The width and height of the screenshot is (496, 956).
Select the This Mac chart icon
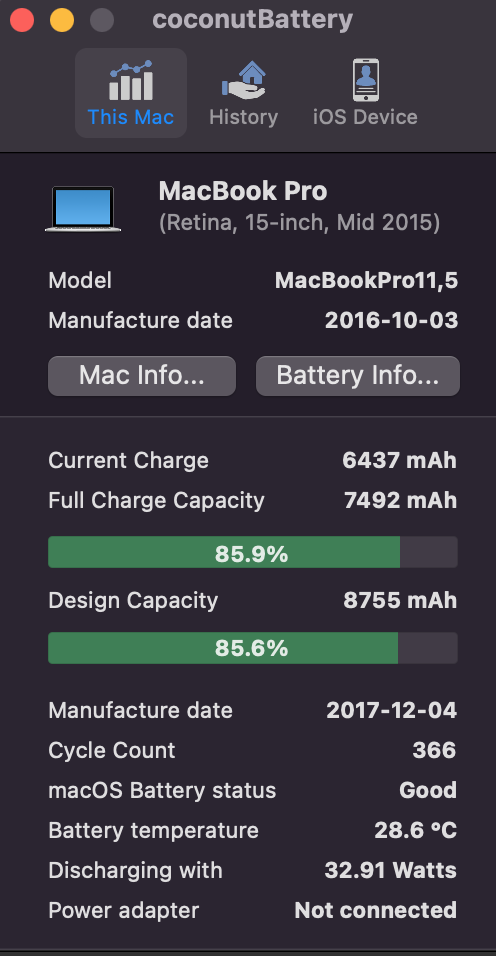click(x=131, y=80)
